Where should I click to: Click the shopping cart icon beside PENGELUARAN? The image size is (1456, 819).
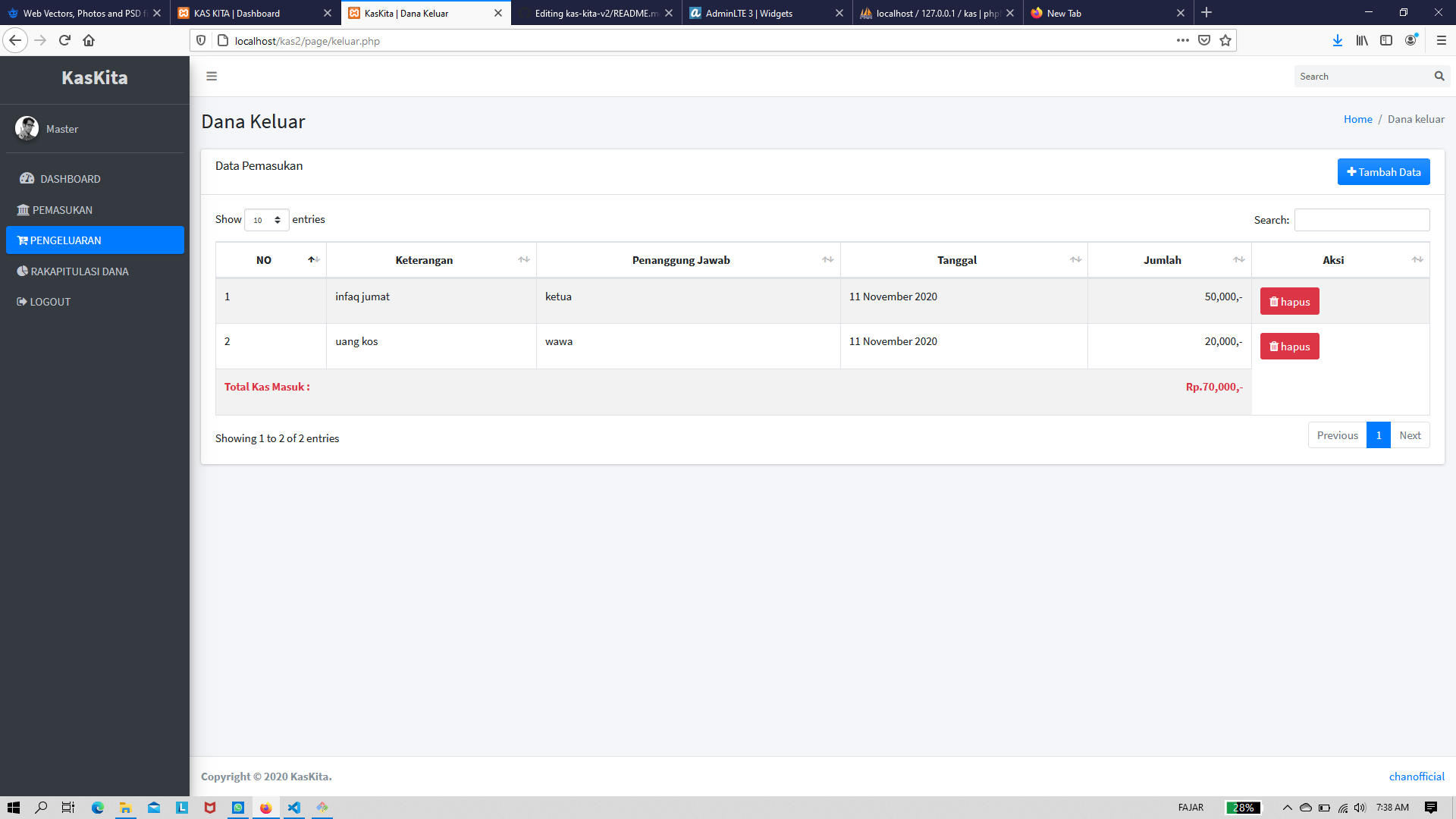point(22,240)
